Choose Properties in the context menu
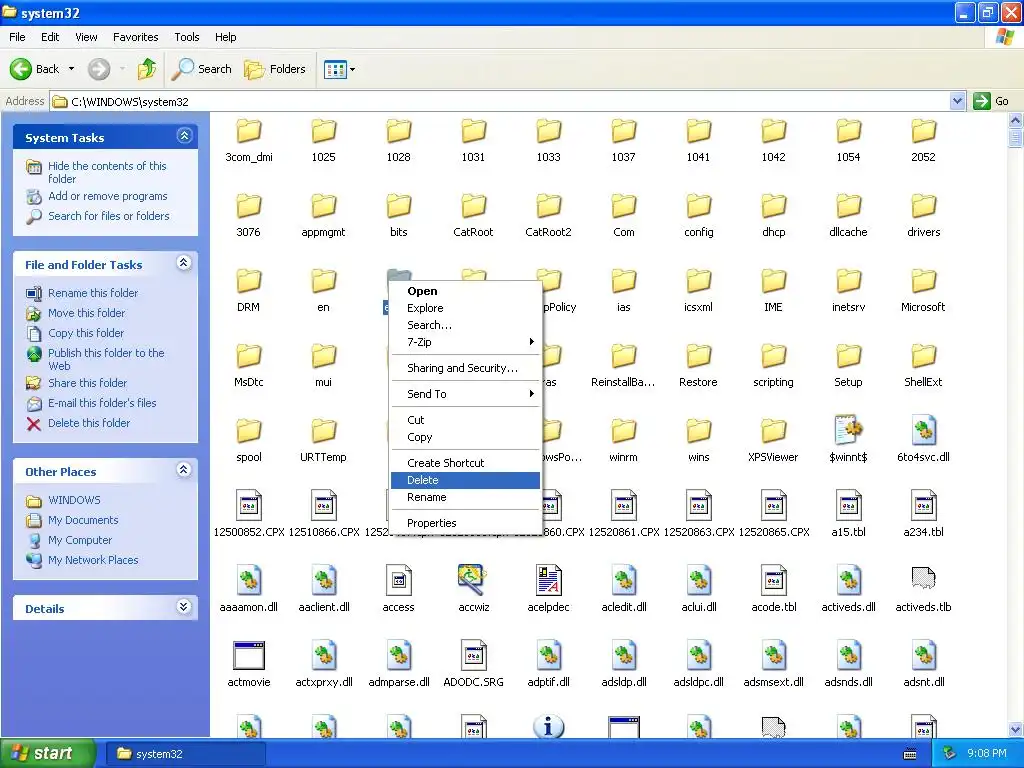 (465, 523)
